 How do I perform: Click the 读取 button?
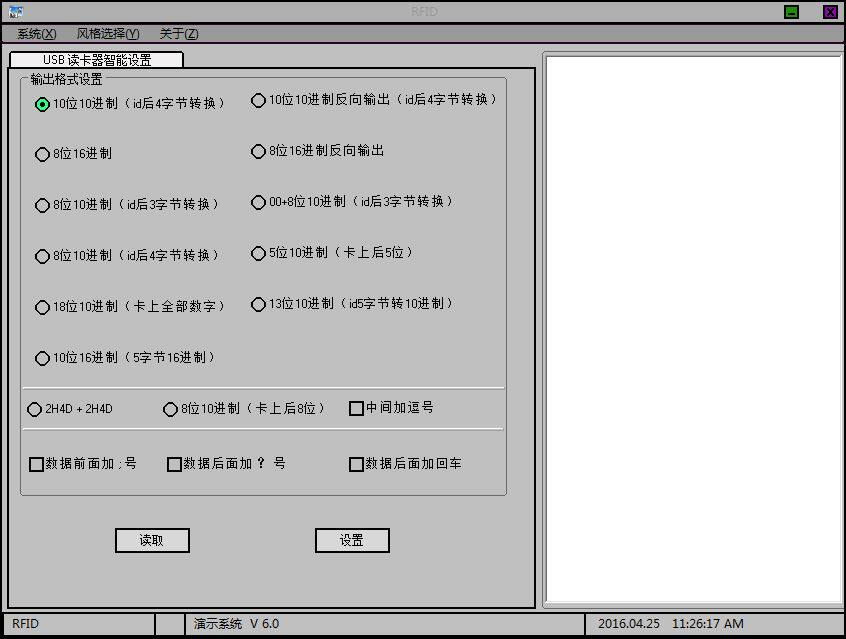click(x=152, y=540)
